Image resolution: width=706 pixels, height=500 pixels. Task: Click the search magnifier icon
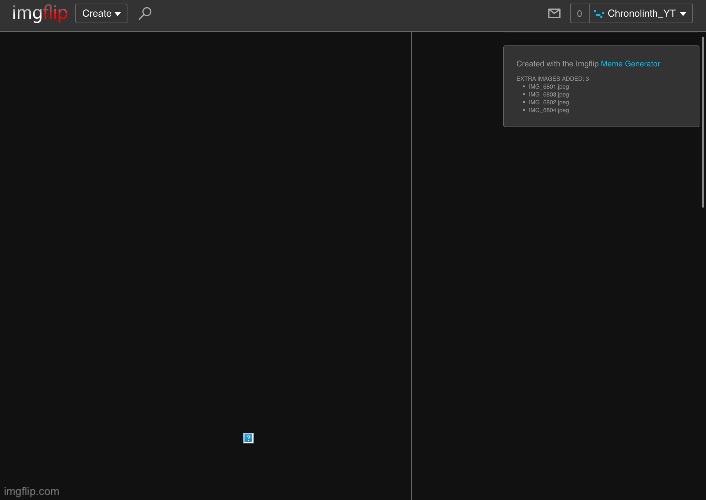click(x=145, y=14)
